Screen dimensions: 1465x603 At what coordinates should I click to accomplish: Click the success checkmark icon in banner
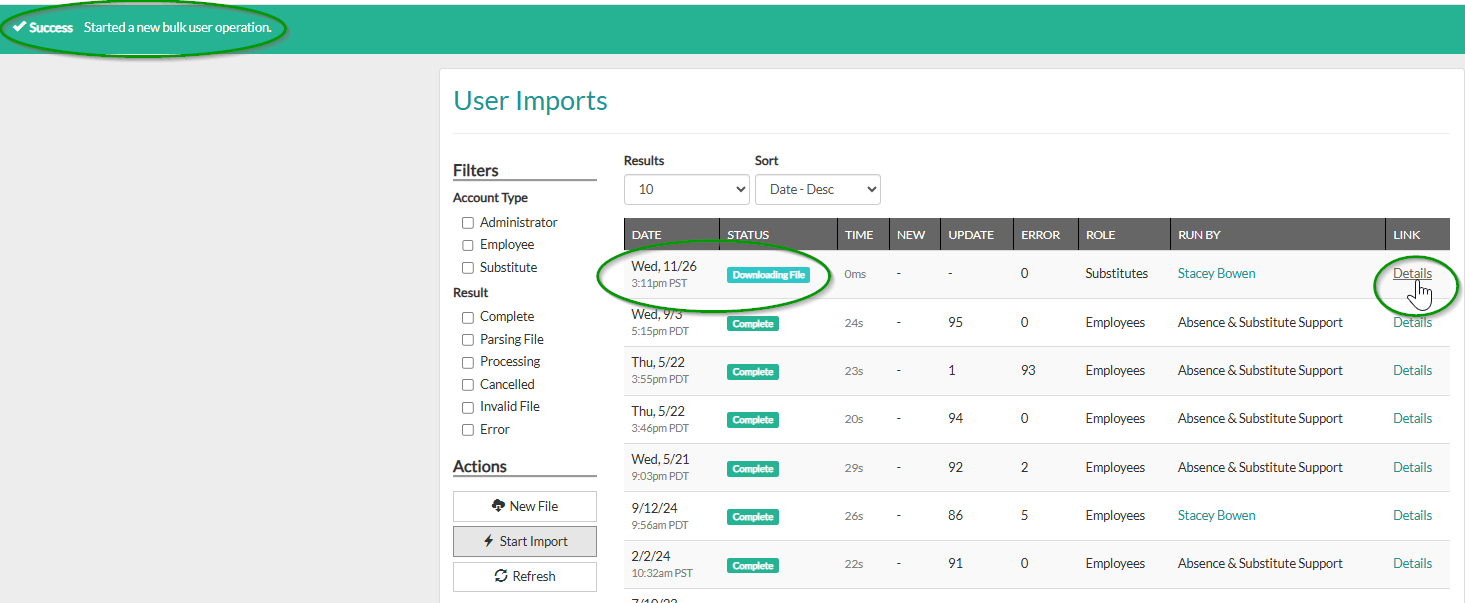click(19, 27)
